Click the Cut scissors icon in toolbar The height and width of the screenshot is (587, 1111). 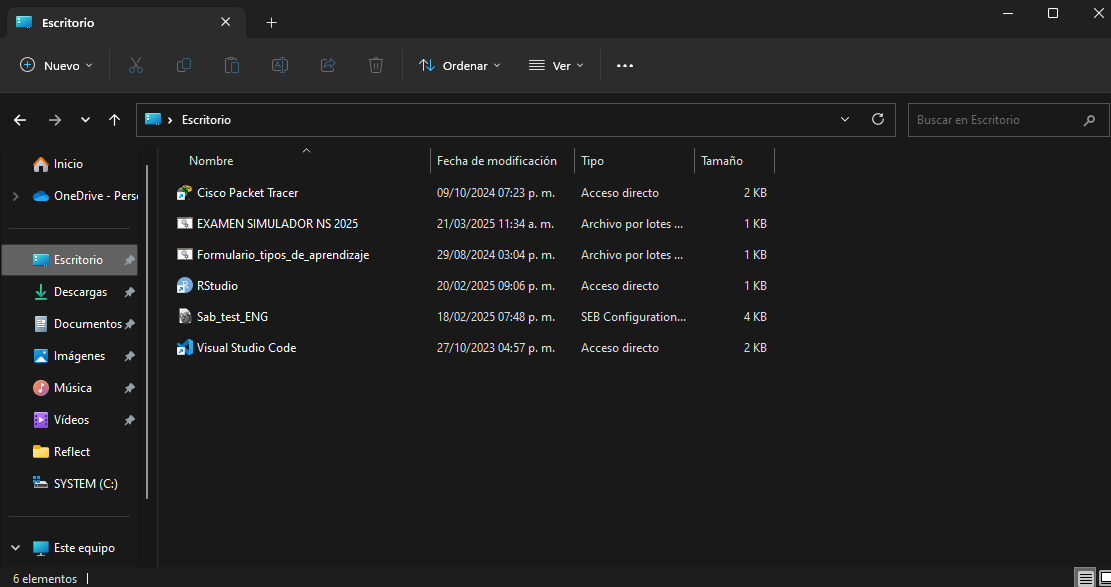pyautogui.click(x=136, y=65)
